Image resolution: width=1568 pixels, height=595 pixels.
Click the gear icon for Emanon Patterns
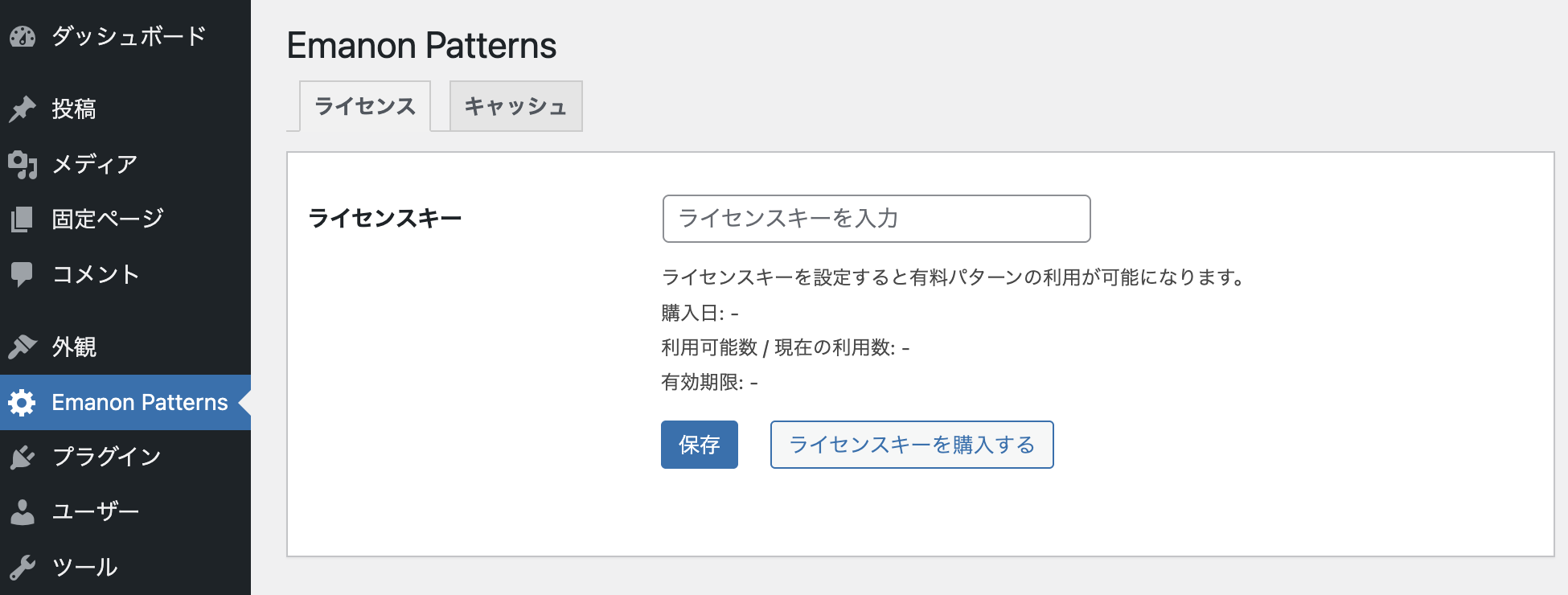23,402
